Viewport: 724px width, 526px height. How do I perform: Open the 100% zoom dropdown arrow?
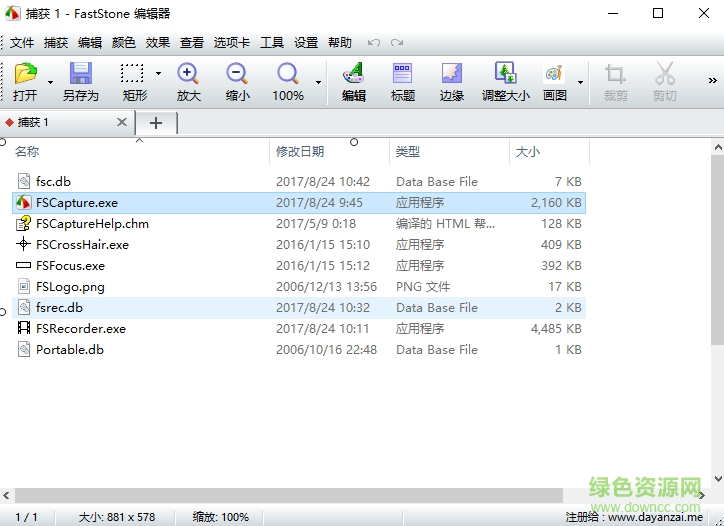pyautogui.click(x=319, y=82)
